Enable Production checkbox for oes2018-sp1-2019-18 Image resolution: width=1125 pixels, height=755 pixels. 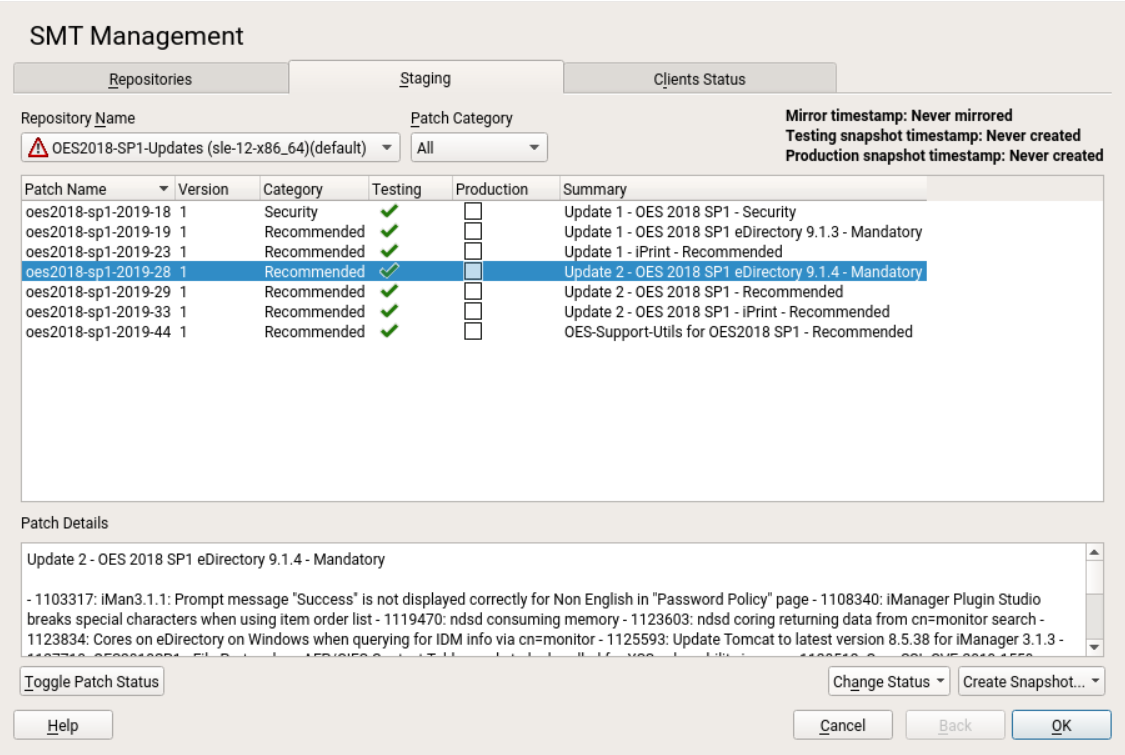[x=473, y=211]
